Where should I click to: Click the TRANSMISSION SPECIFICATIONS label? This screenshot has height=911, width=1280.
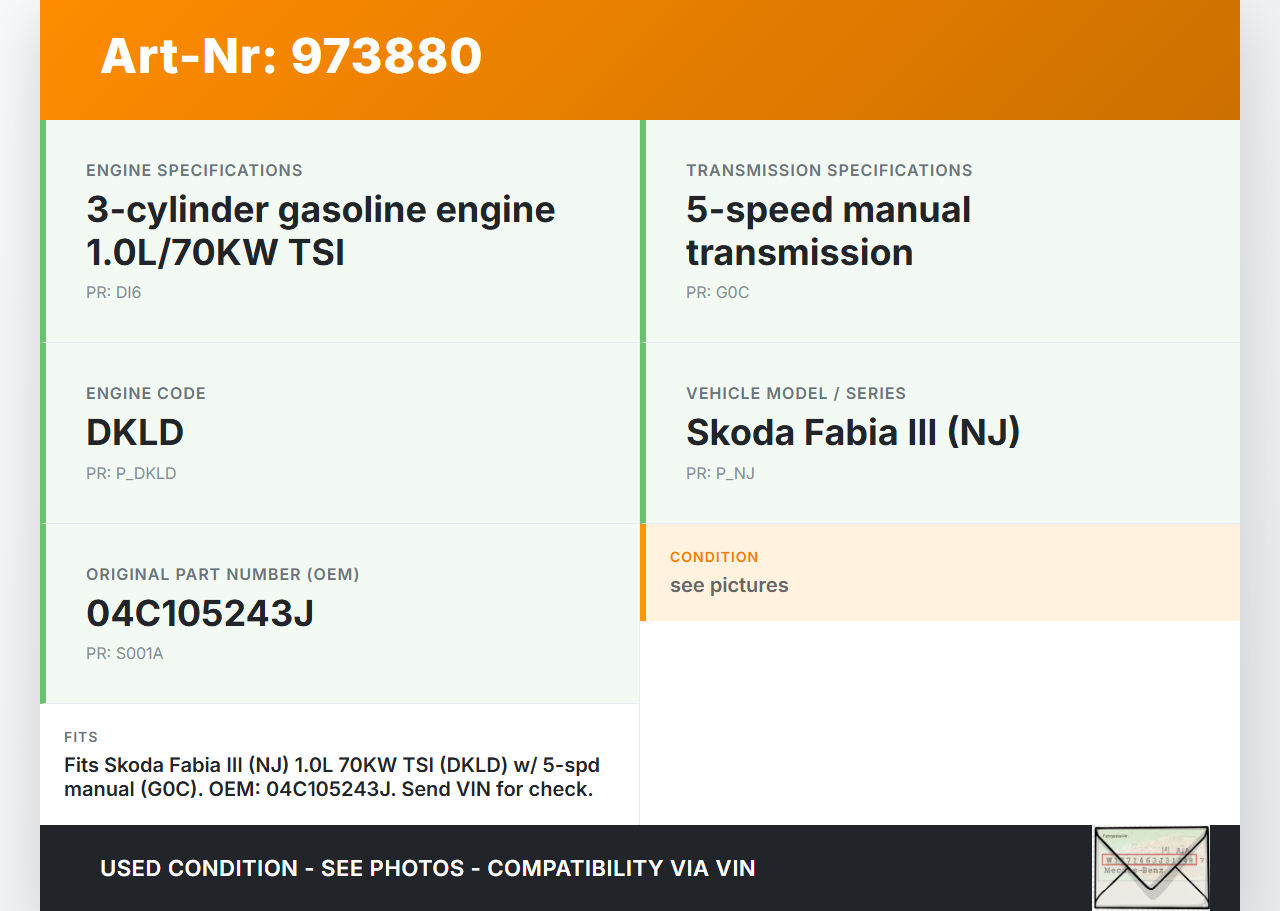[x=829, y=170]
